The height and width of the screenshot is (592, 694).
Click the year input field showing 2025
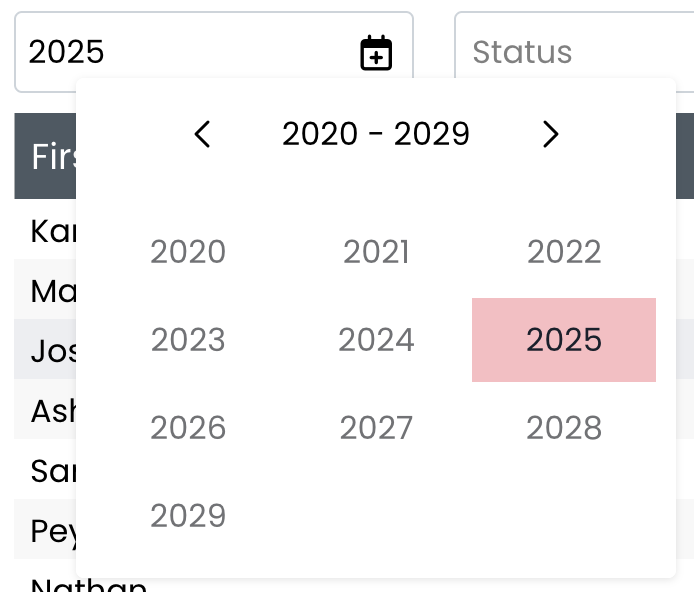tap(180, 52)
